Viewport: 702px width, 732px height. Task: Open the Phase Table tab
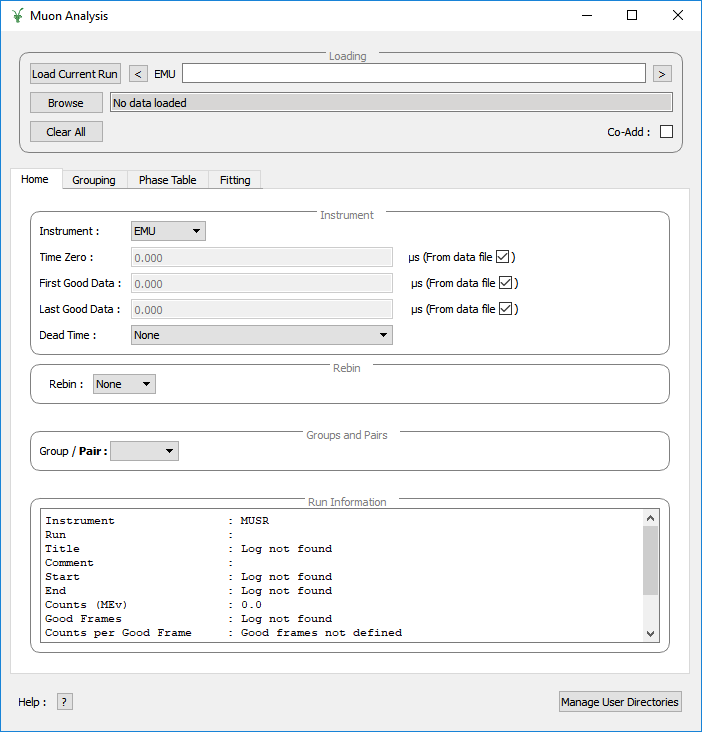click(x=167, y=180)
